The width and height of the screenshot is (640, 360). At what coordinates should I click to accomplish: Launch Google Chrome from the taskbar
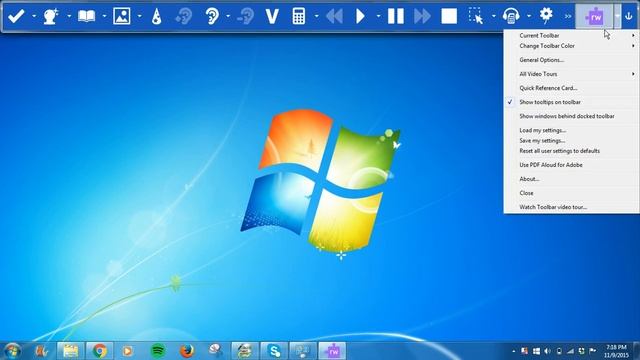click(100, 351)
